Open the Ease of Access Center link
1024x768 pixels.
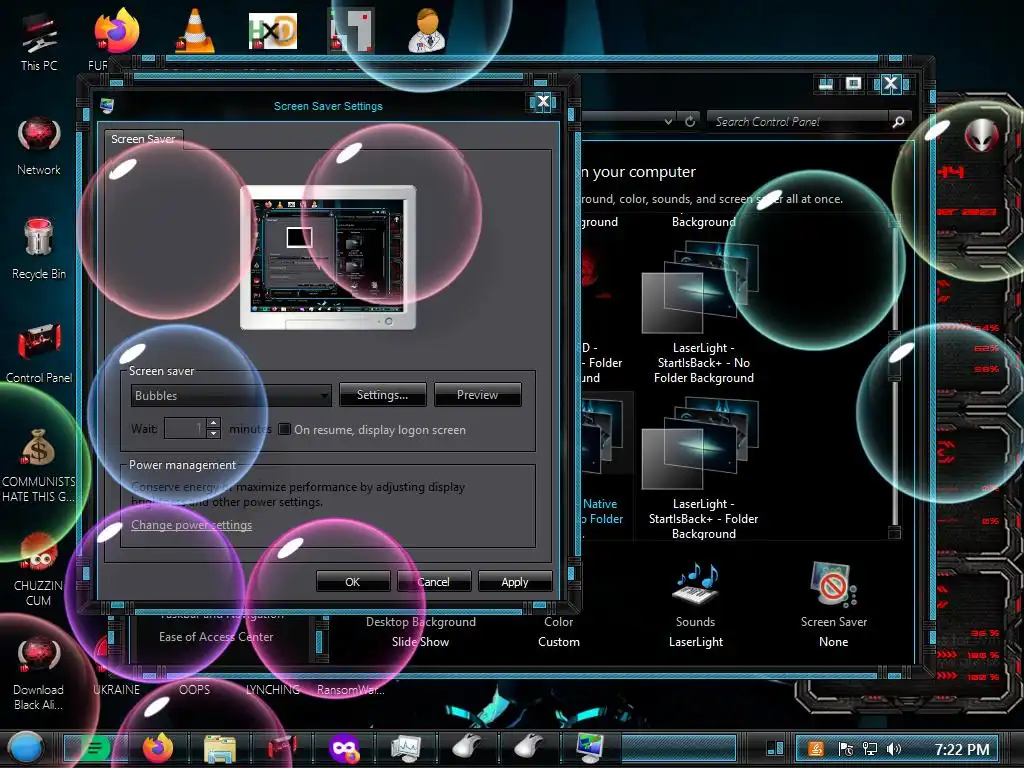point(216,637)
